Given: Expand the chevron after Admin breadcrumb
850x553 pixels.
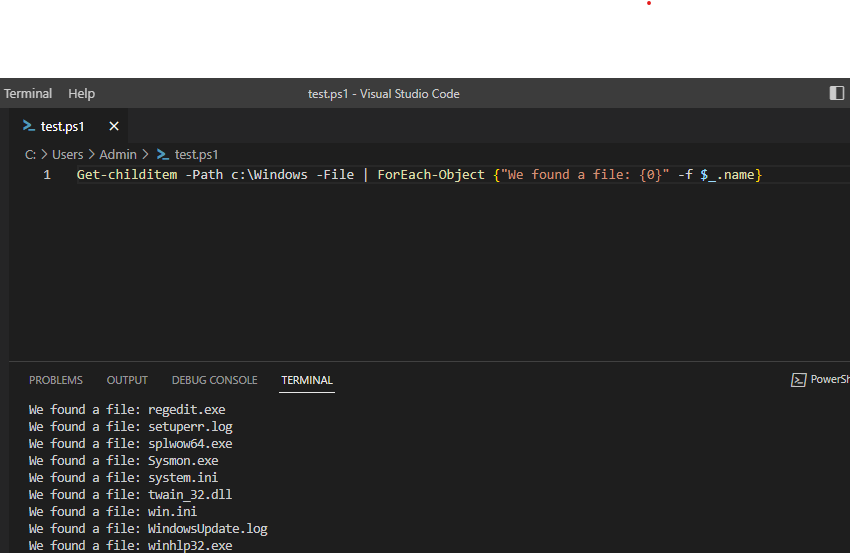Looking at the screenshot, I should (x=145, y=155).
